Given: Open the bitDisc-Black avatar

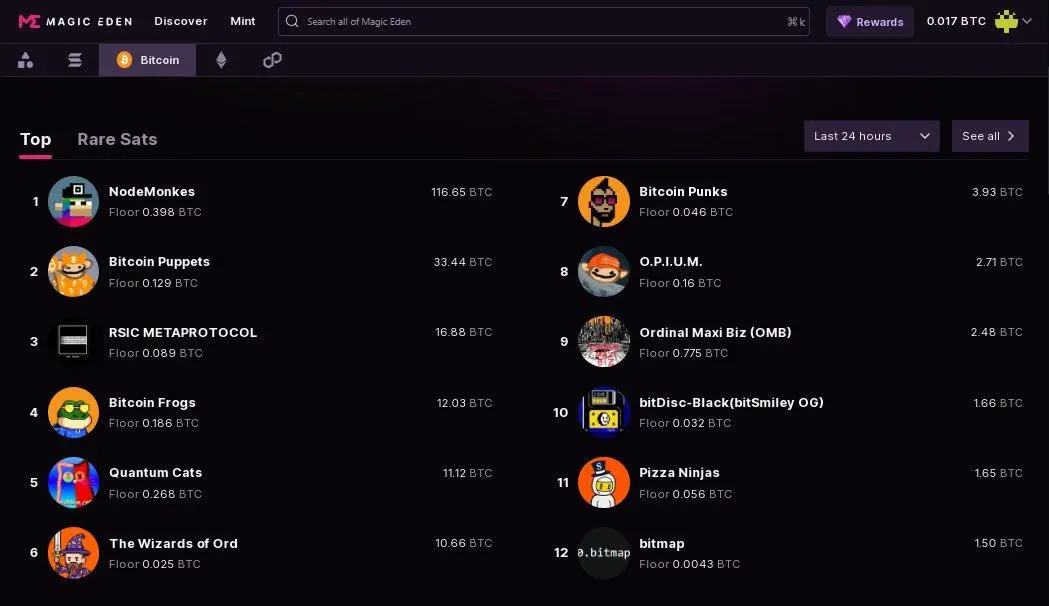Looking at the screenshot, I should [x=603, y=412].
